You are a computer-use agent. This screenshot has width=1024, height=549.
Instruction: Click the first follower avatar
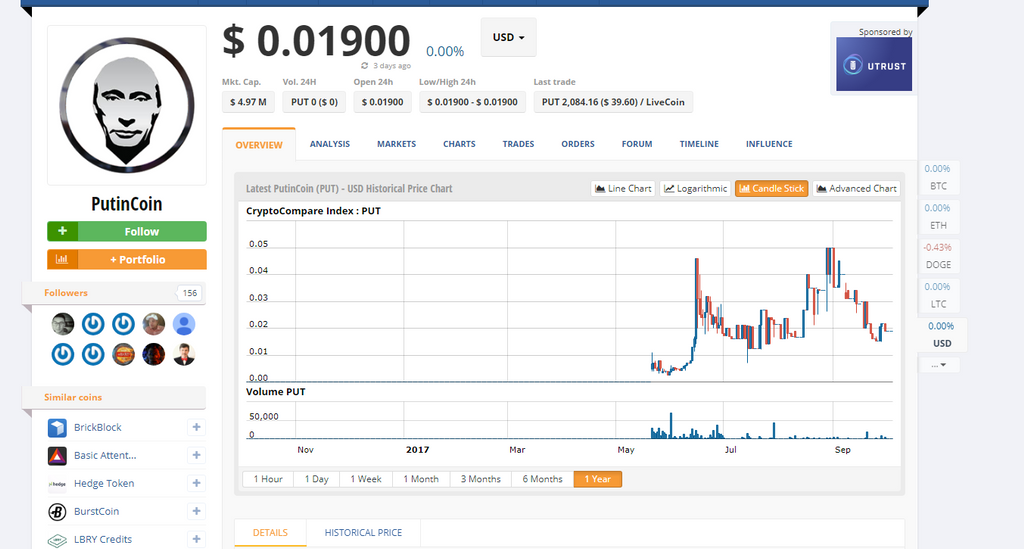pos(63,324)
